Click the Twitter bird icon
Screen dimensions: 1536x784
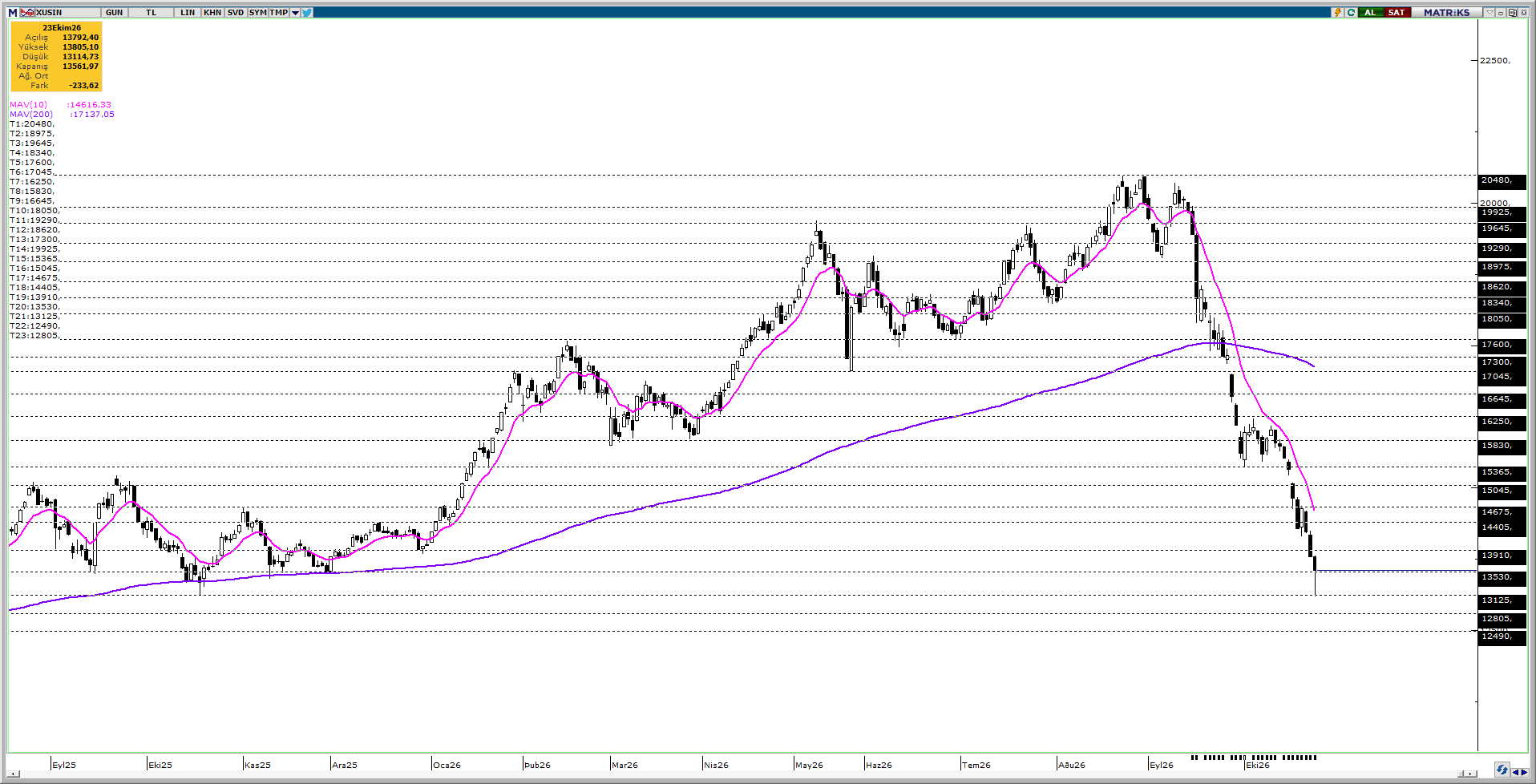coord(307,12)
